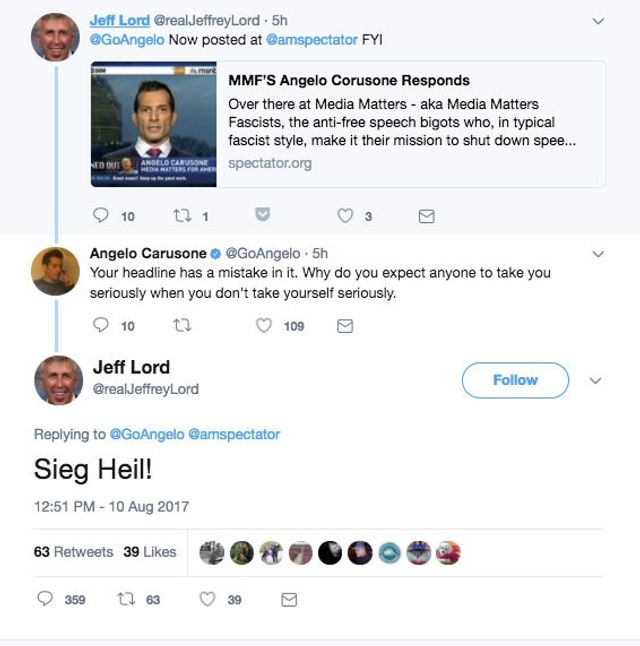This screenshot has height=646, width=640.
Task: Reply to the first Jeff Lord tweet
Action: point(100,216)
